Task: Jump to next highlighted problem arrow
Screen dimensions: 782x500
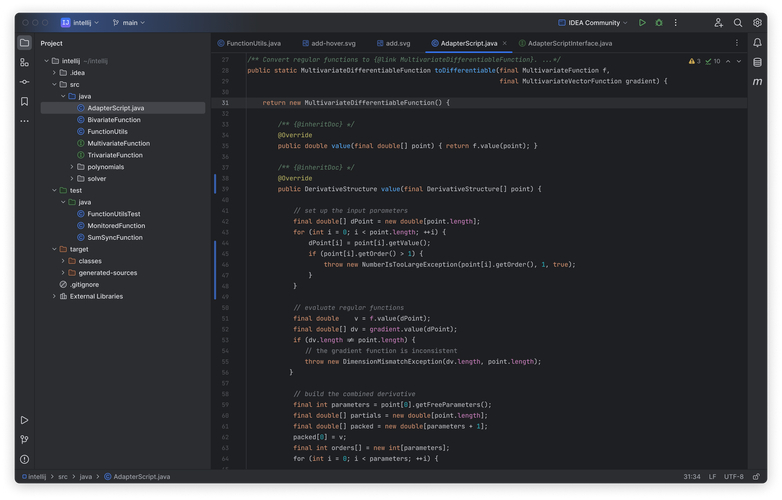Action: [x=739, y=61]
